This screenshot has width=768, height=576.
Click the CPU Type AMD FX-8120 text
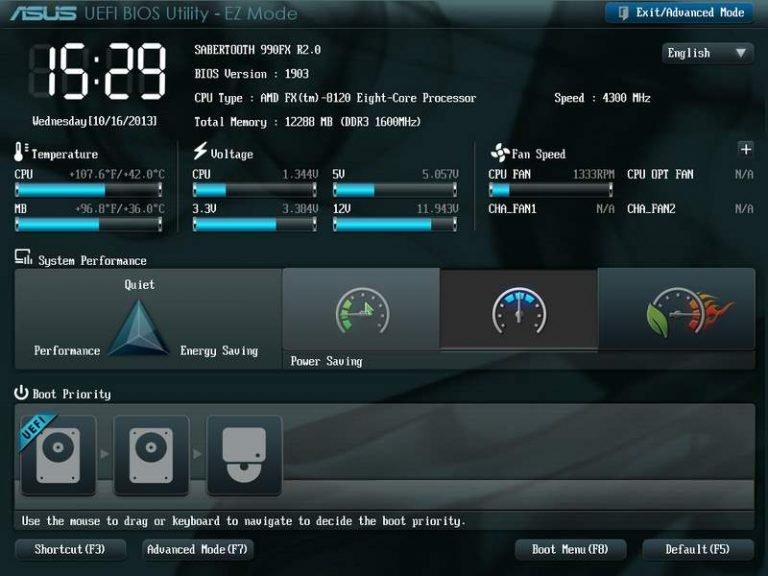coord(335,98)
